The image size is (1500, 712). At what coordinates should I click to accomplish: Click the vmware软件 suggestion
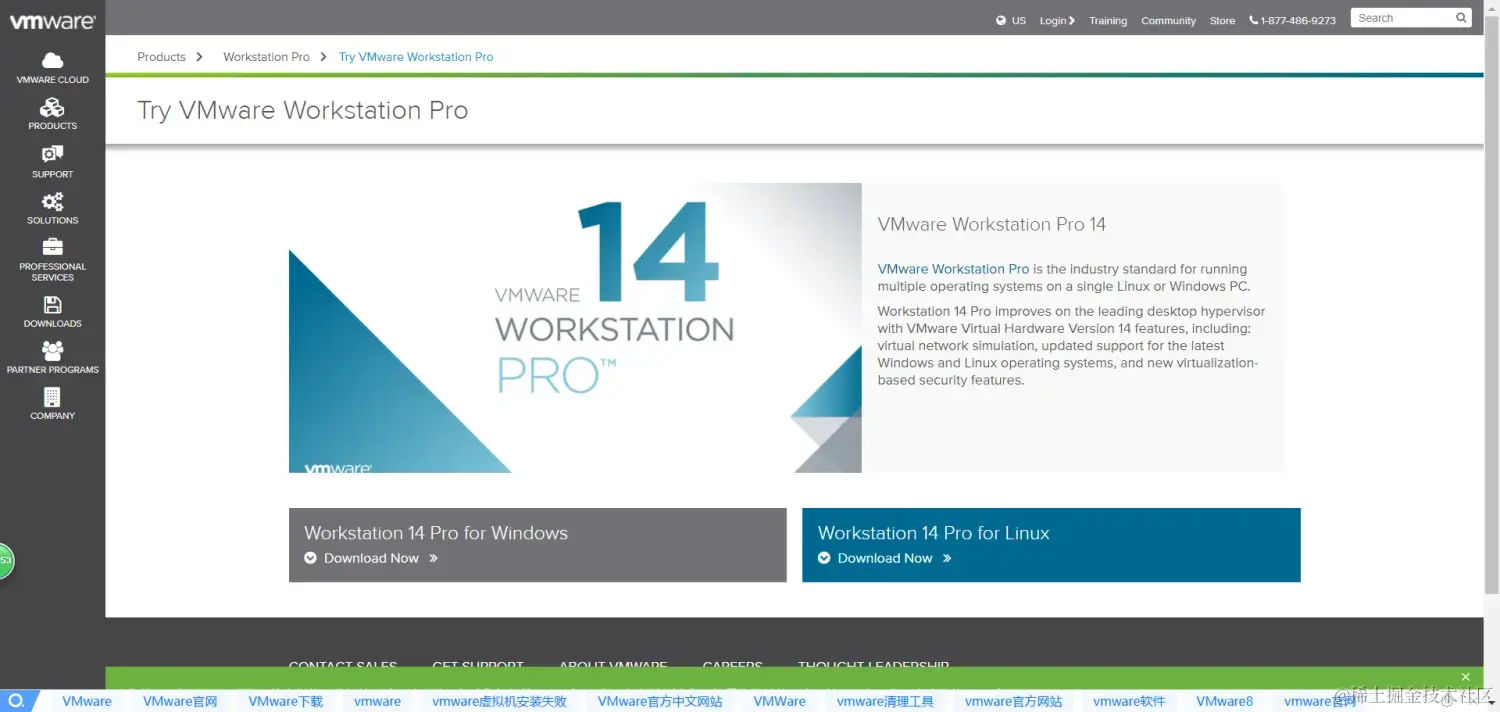[x=1129, y=701]
